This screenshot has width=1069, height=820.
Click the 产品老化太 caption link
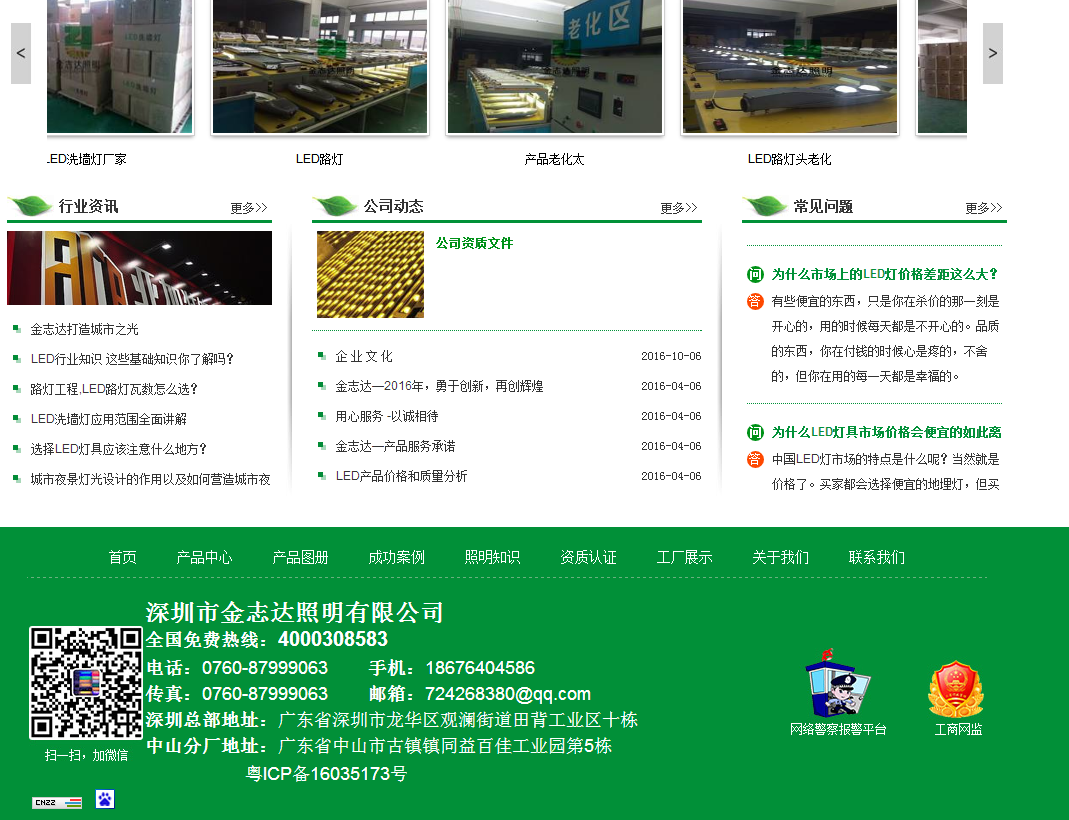click(x=554, y=160)
